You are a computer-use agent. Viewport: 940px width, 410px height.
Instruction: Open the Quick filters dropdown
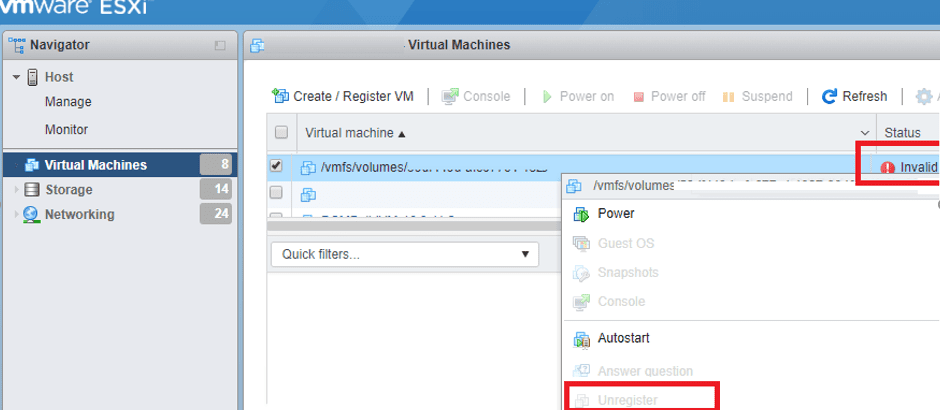404,254
